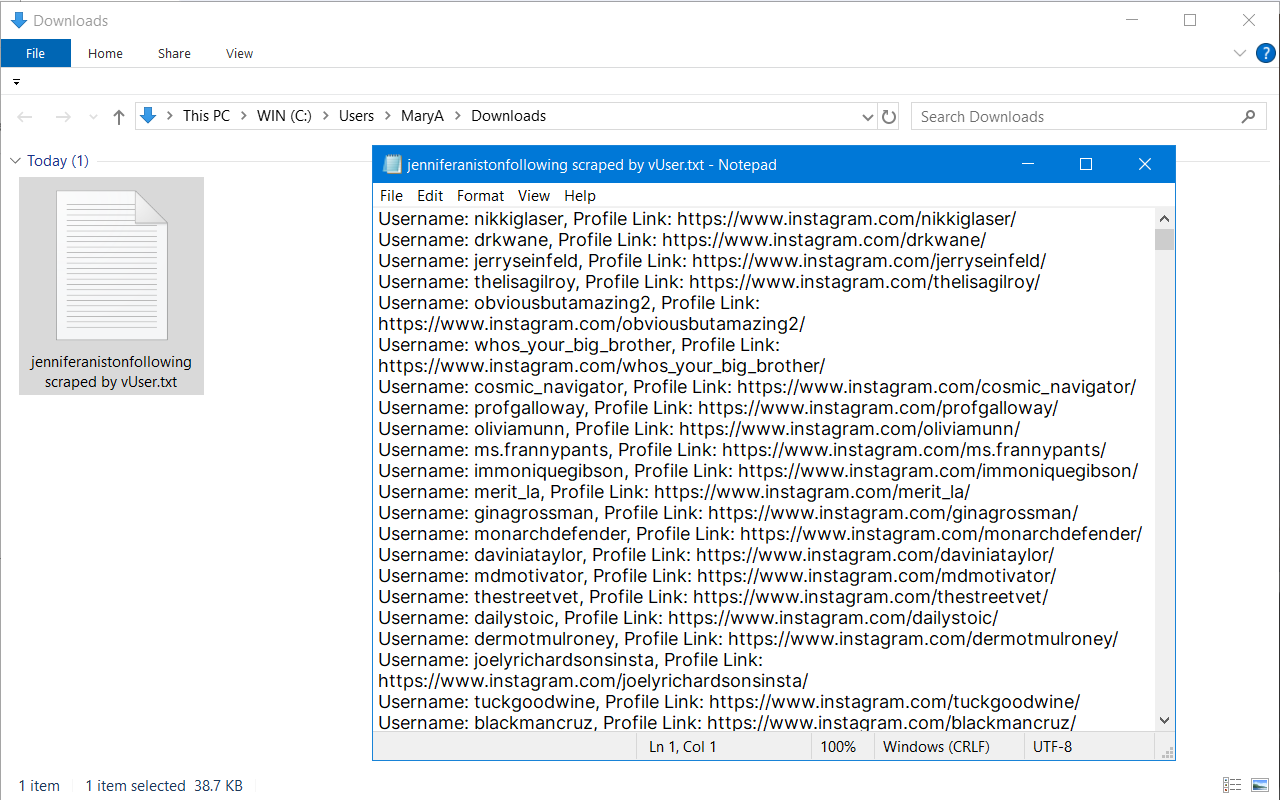Expand the chevron after 'This PC'
Viewport: 1280px width, 800px height.
pos(244,116)
